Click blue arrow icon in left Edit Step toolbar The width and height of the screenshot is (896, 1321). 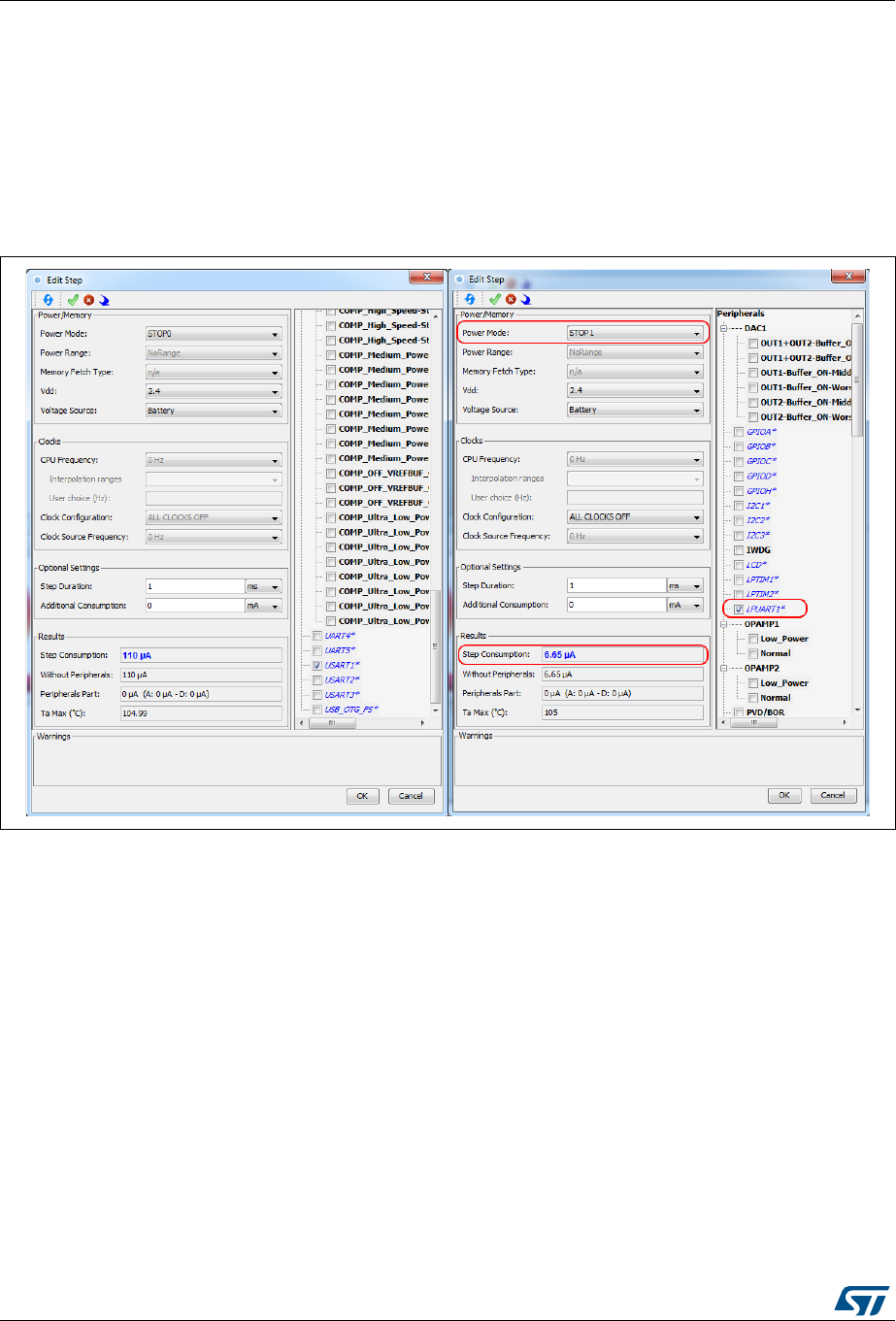103,301
